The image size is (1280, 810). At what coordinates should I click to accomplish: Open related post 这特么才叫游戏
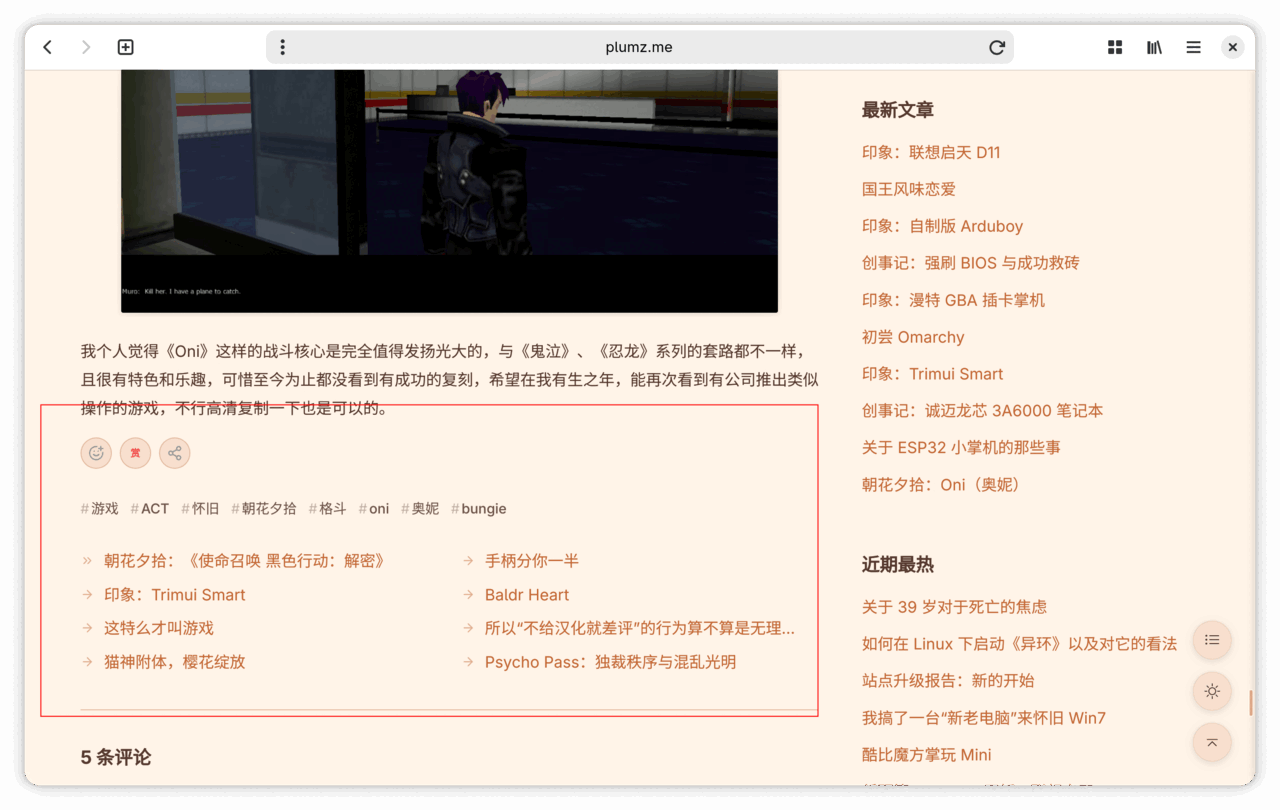(159, 628)
